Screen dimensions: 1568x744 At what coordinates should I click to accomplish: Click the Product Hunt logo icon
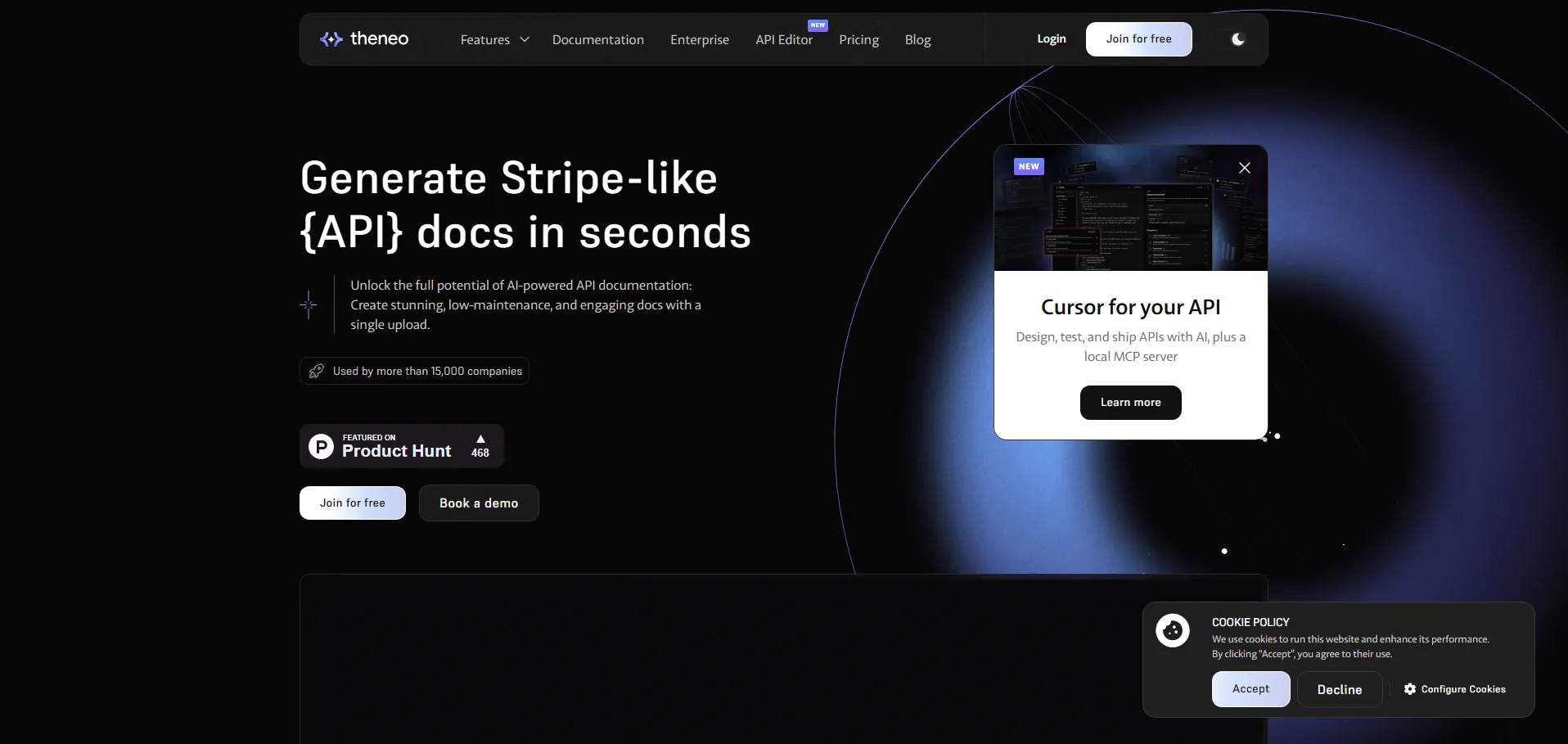tap(321, 446)
